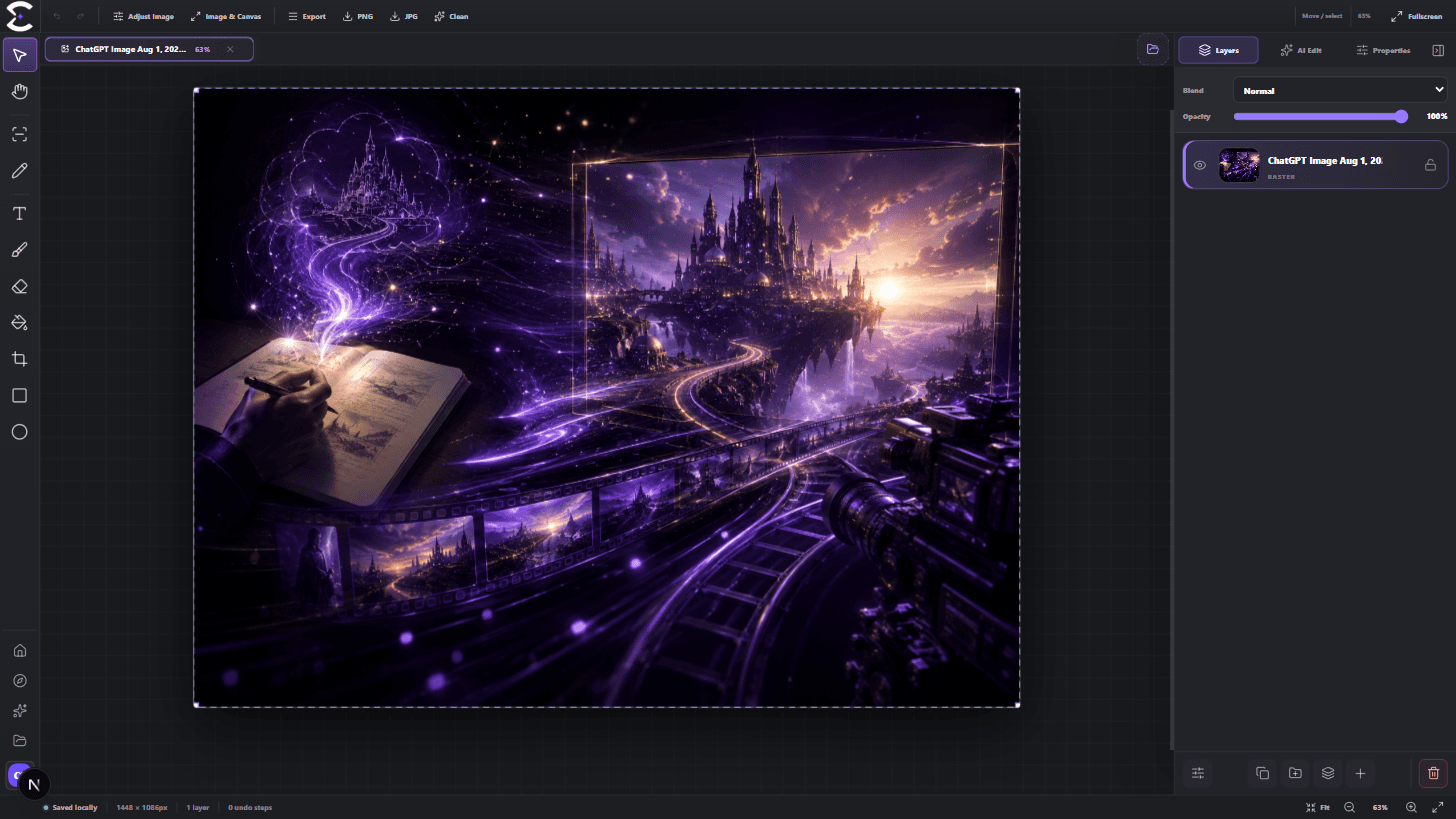Adjust the layer Opacity slider

click(x=1320, y=116)
